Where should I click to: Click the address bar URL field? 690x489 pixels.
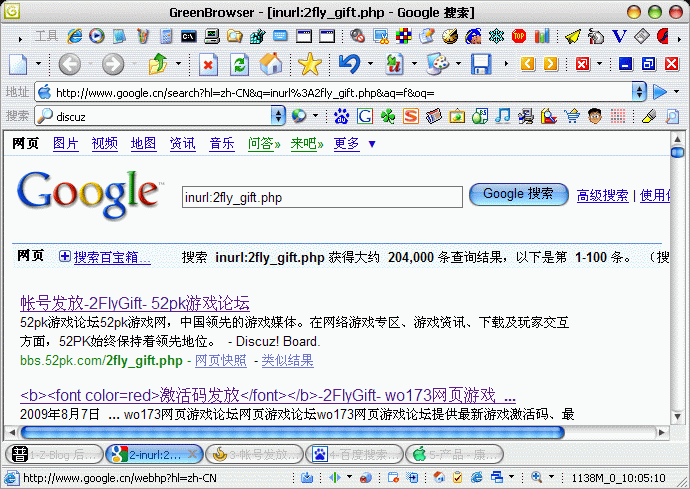[x=334, y=92]
